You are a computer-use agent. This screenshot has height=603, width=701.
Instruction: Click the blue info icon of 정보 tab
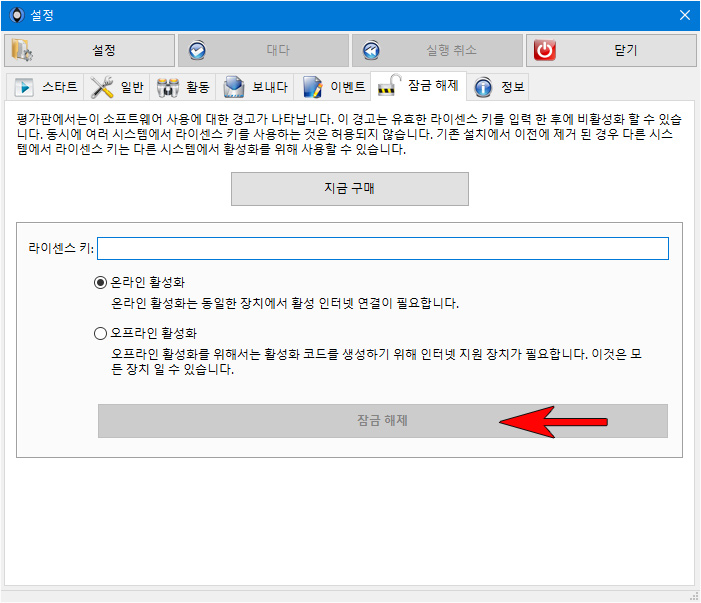483,87
